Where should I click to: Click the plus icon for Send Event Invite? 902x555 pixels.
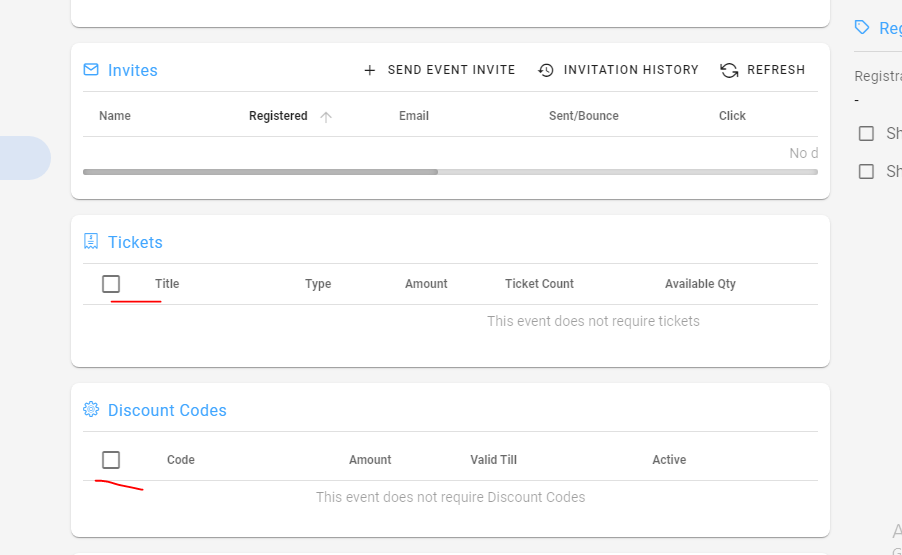coord(370,70)
